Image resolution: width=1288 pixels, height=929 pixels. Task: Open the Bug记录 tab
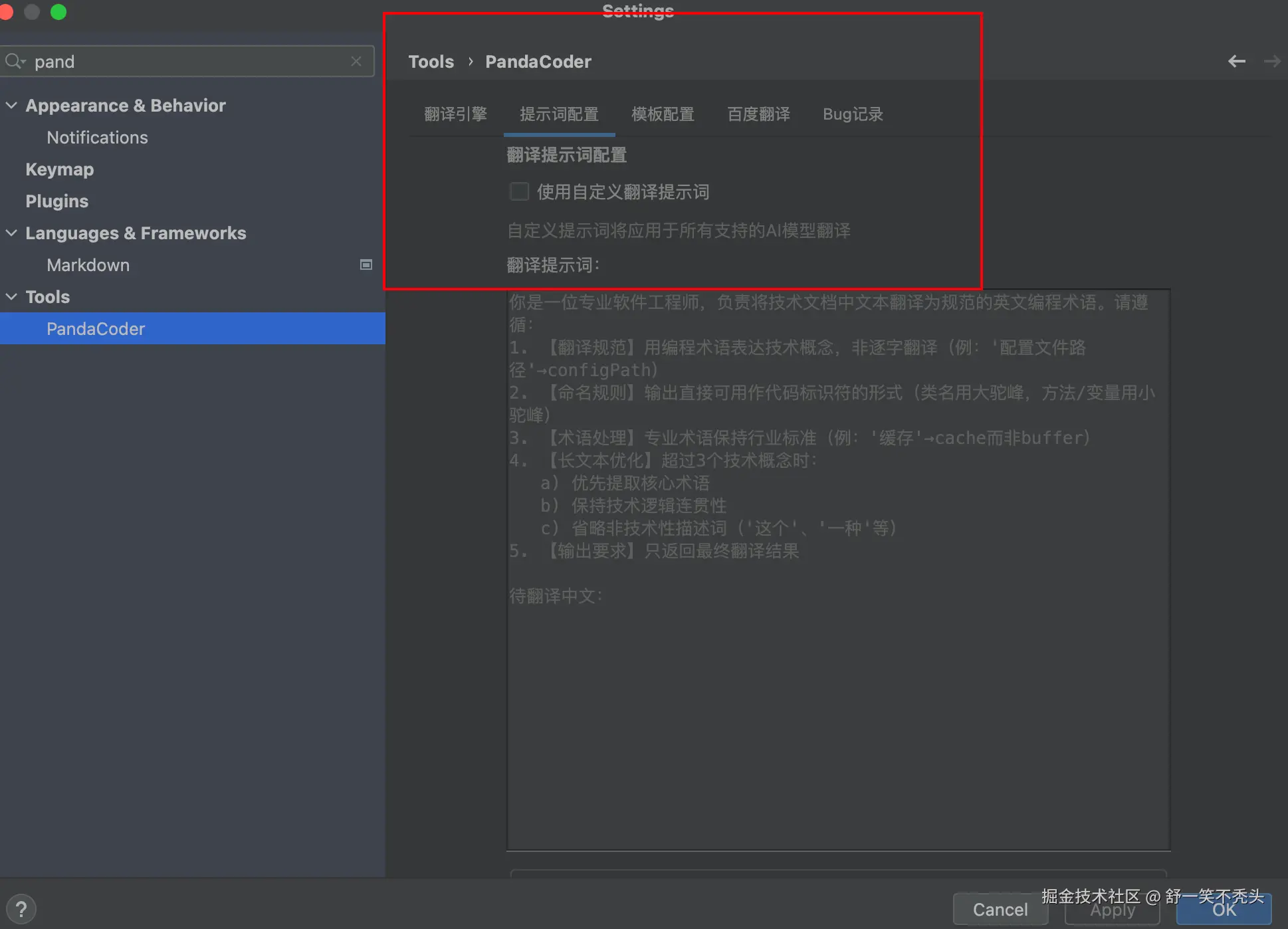(853, 114)
